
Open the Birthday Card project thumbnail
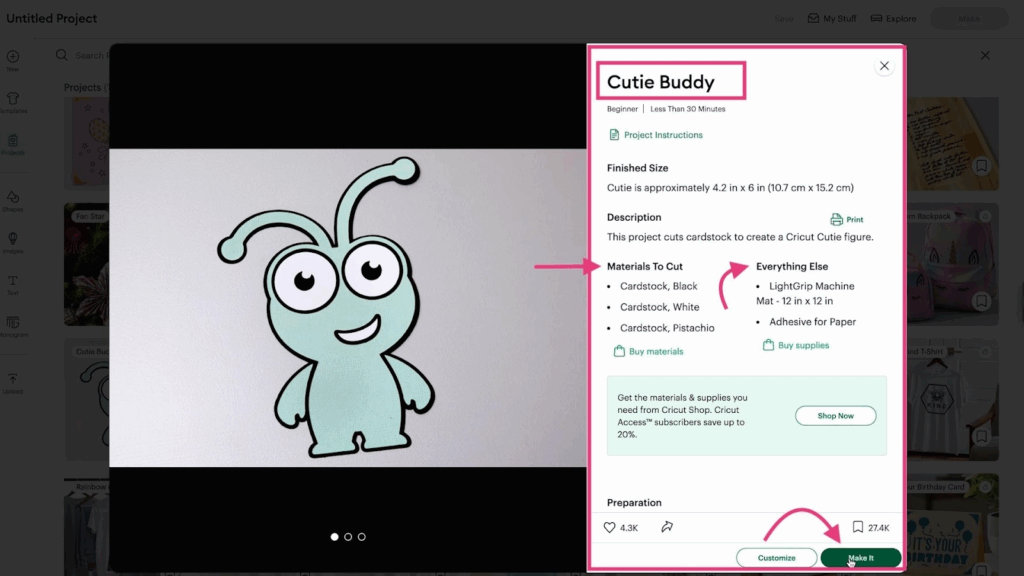click(x=952, y=524)
